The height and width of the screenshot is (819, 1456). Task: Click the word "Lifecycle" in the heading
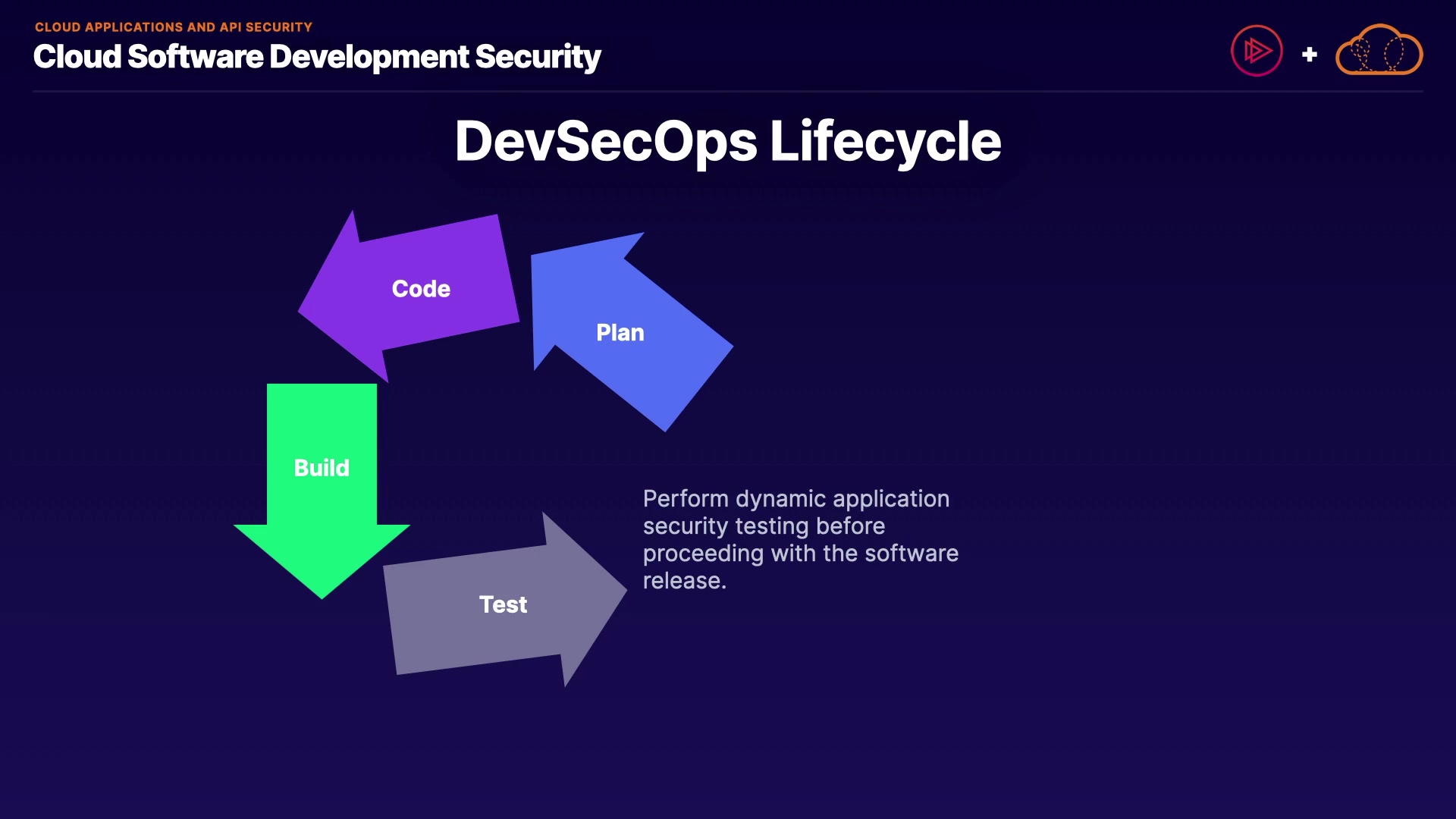tap(885, 141)
